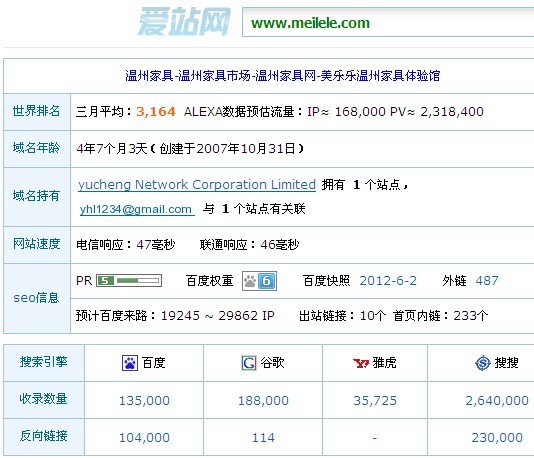Click the PageRank progress bar
Screen dimensions: 534x458
138,281
